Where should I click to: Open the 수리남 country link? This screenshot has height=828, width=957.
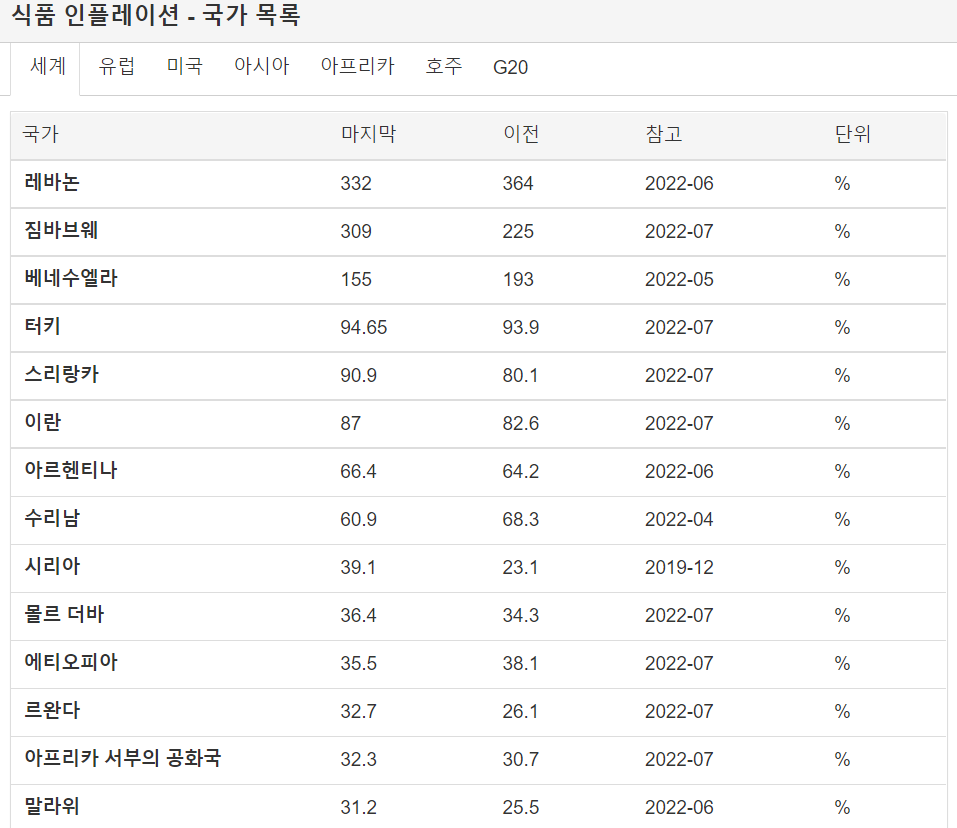[x=52, y=519]
